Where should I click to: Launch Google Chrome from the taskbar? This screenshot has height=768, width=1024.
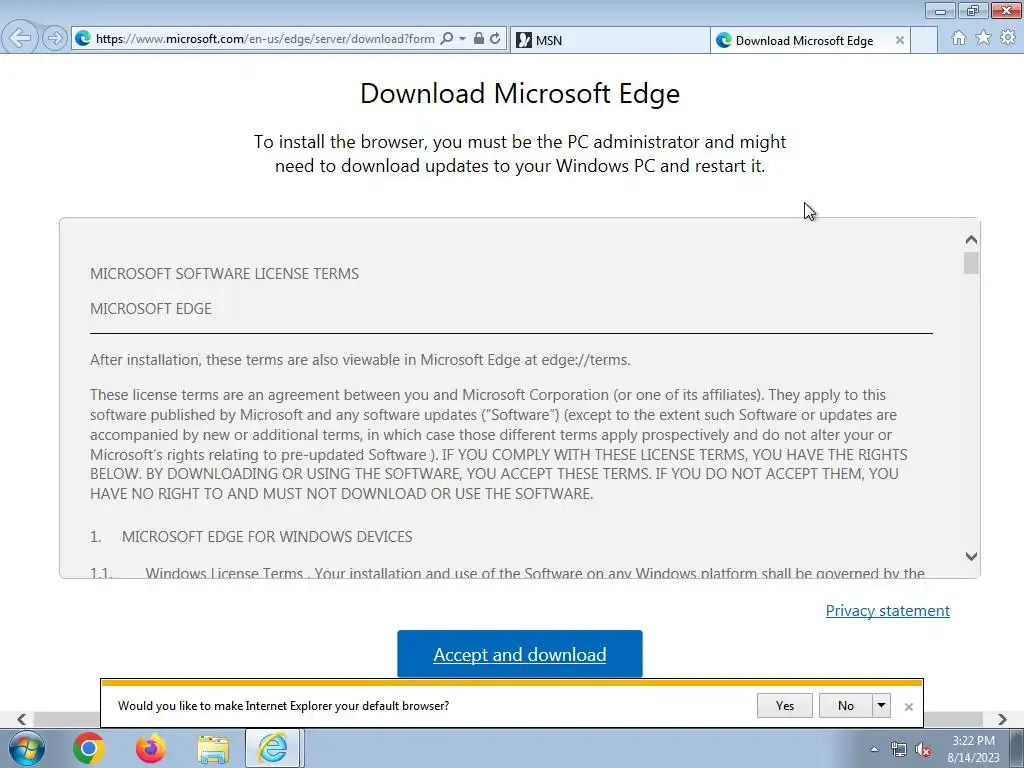coord(88,748)
